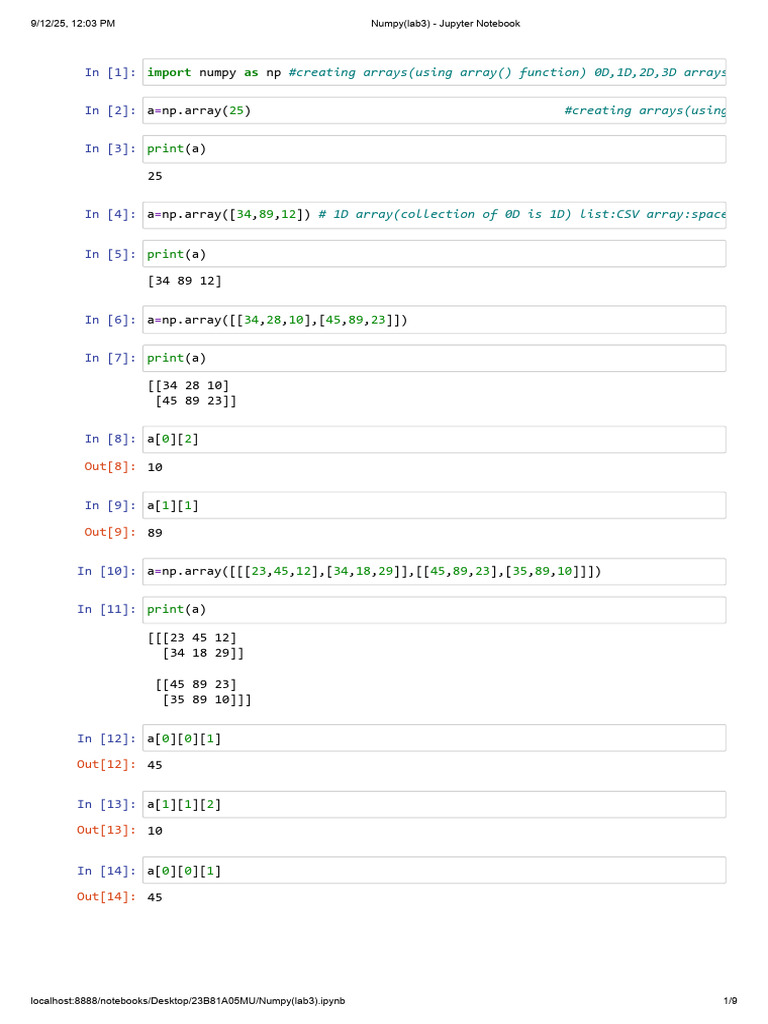Screen dimensions: 768x1024
Task: Click the 2D output row [[34 28 10]
Action: point(189,385)
